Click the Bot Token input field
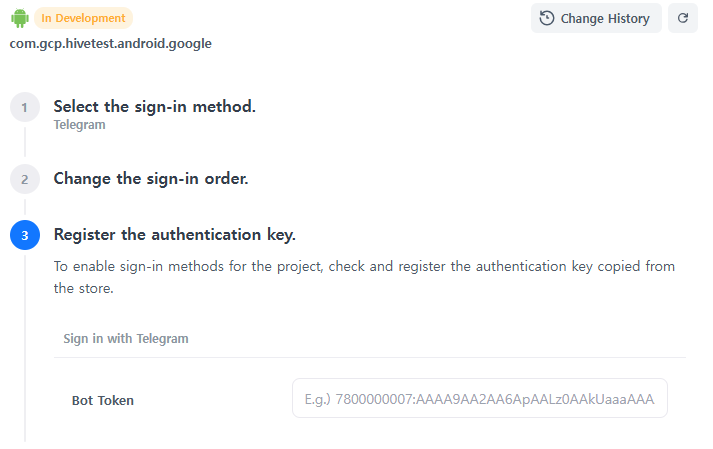 pos(479,398)
